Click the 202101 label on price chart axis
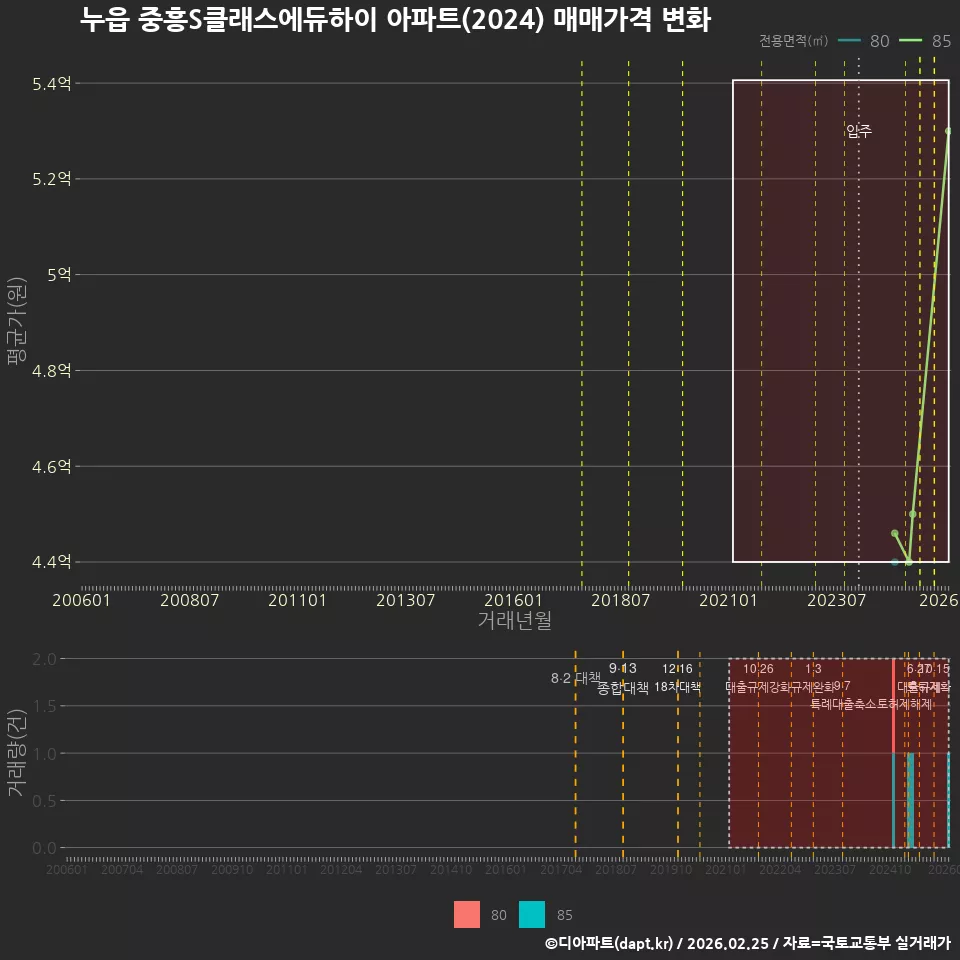The height and width of the screenshot is (960, 960). tap(729, 600)
